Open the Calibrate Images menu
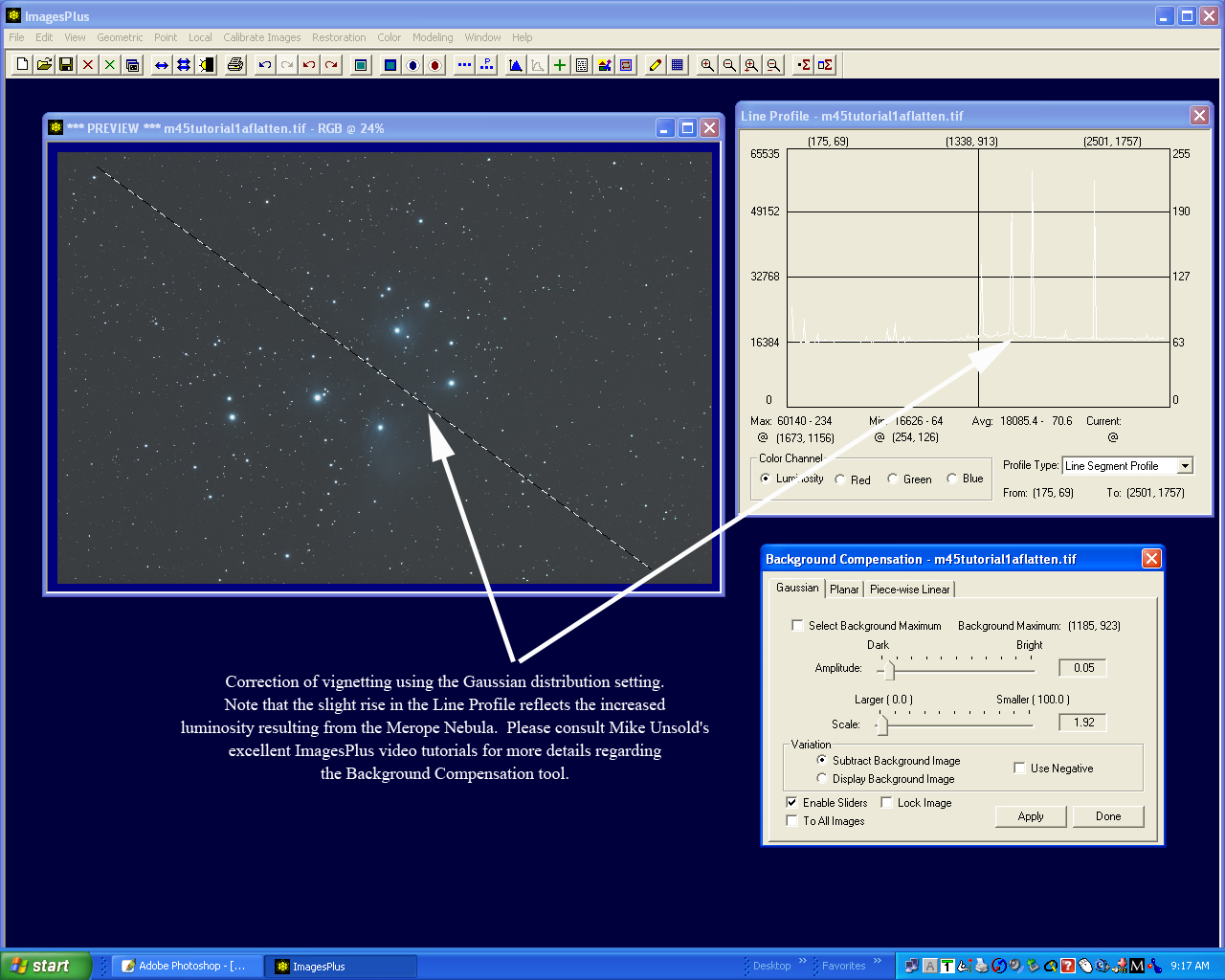This screenshot has width=1225, height=980. tap(261, 37)
